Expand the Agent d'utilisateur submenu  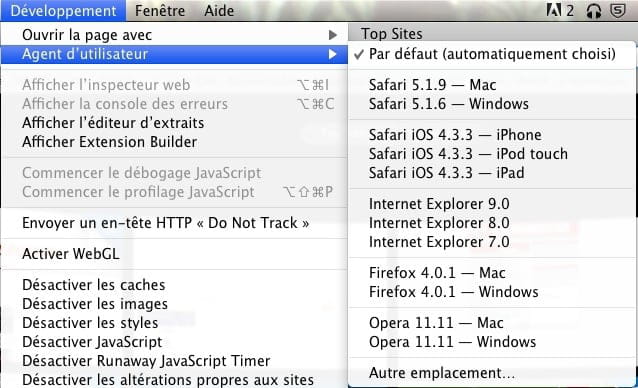coord(174,54)
